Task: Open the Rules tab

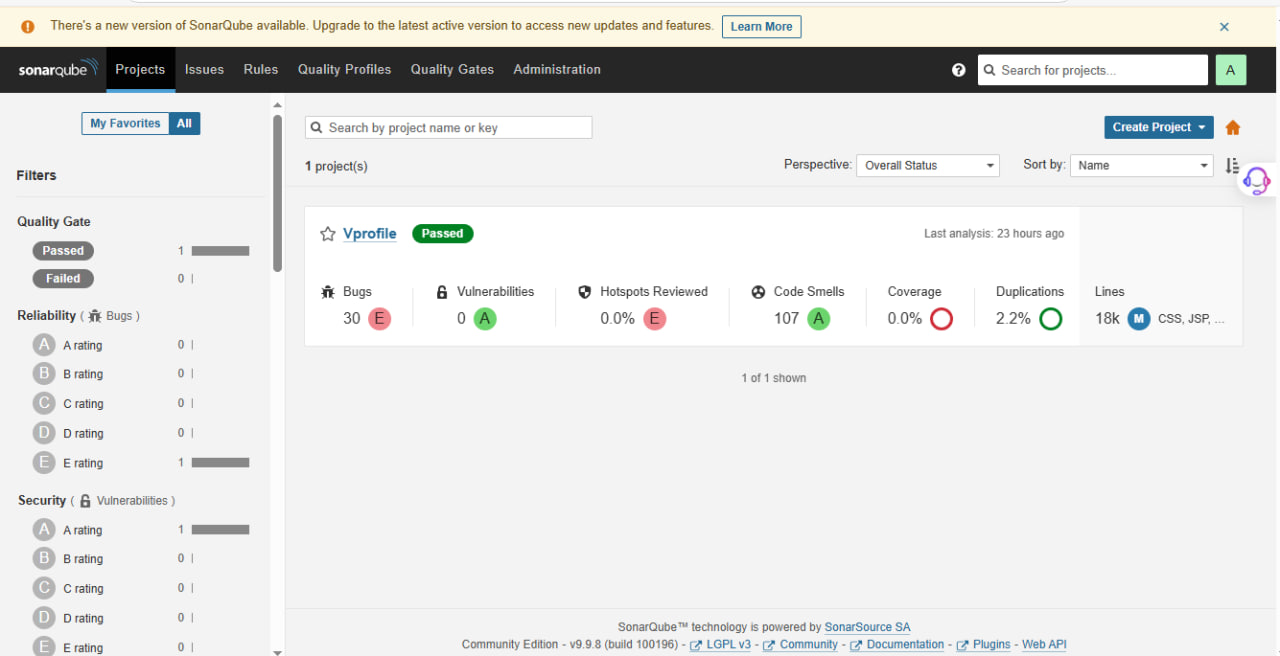Action: pos(261,70)
